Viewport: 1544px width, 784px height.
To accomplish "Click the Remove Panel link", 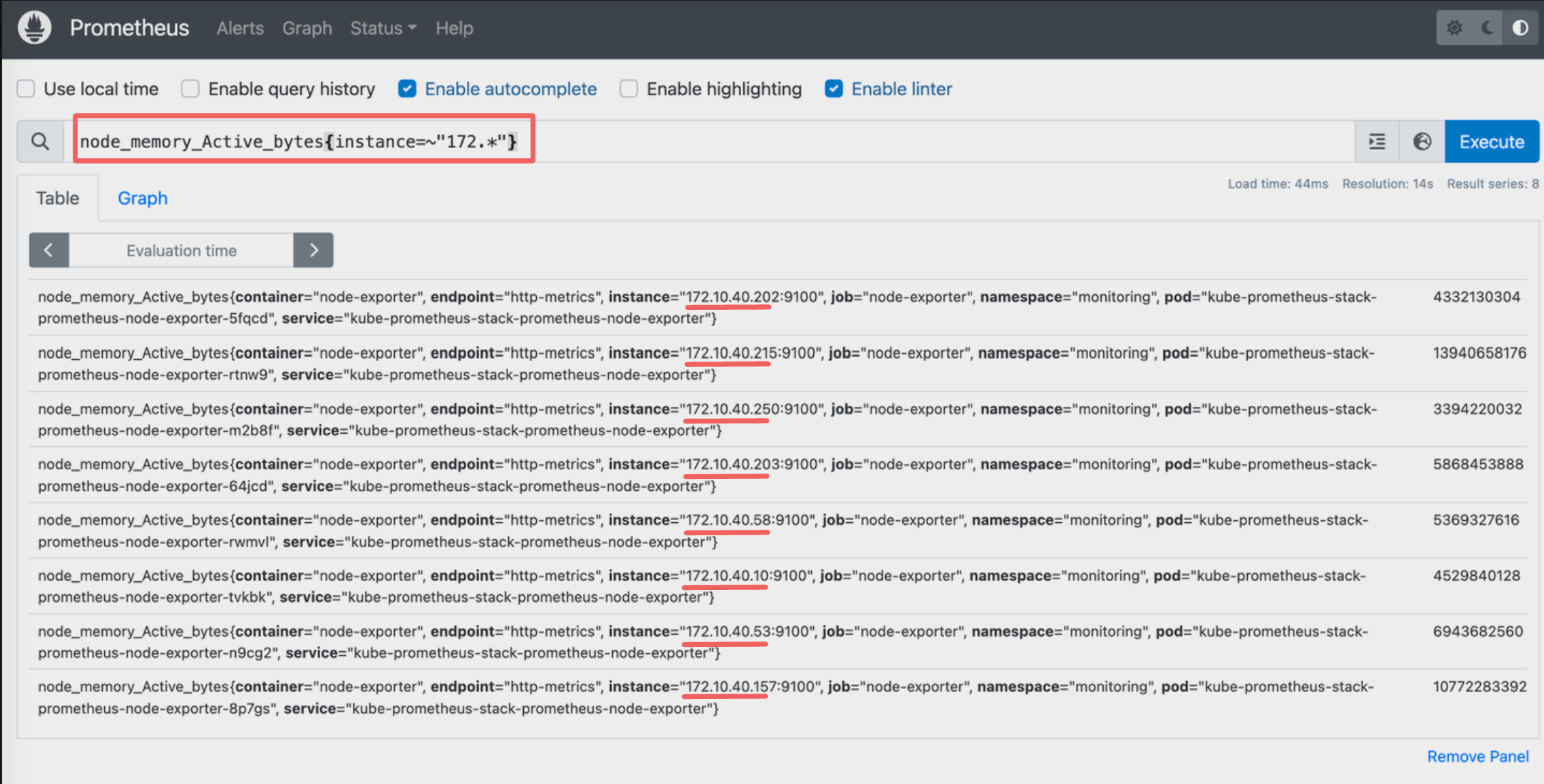I will coord(1477,757).
